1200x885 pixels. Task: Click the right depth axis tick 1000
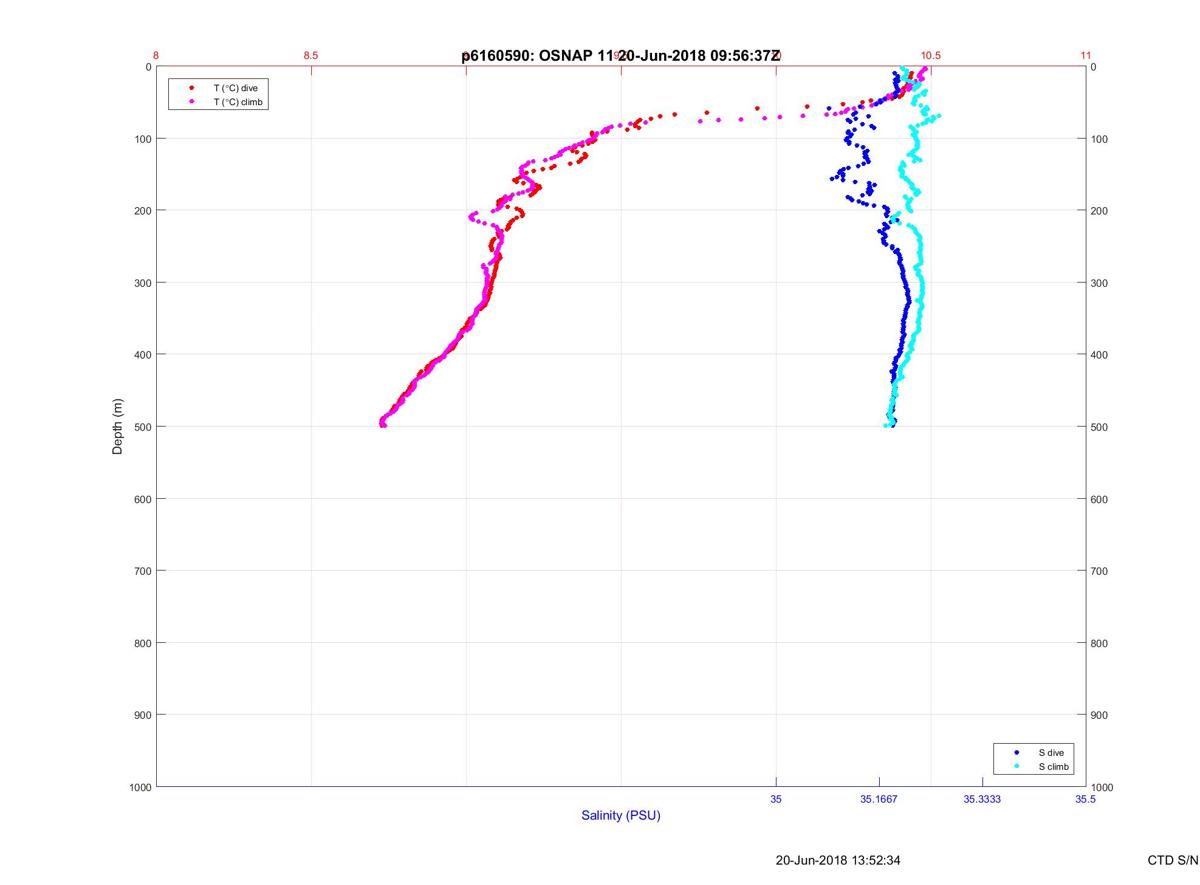(x=1104, y=787)
